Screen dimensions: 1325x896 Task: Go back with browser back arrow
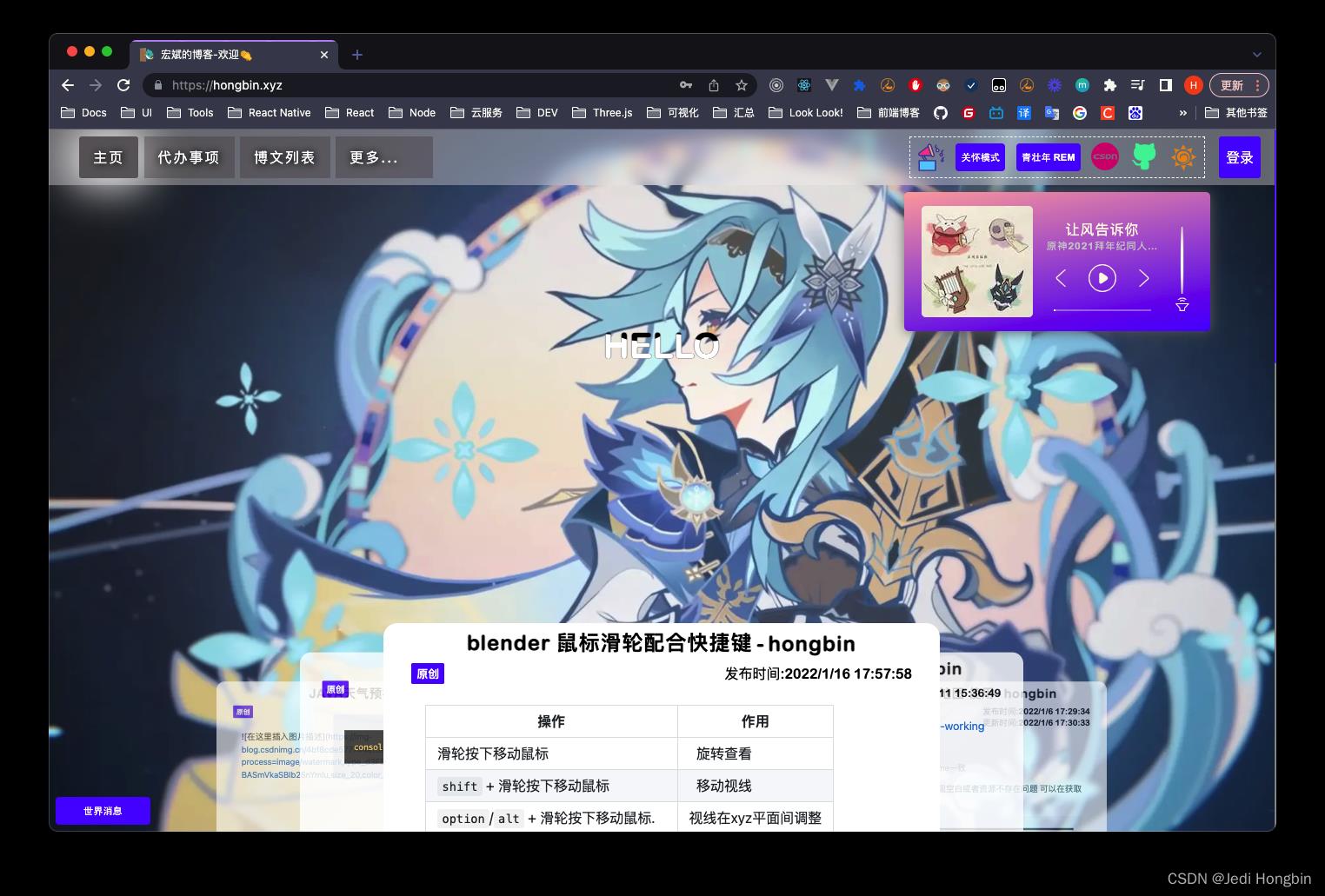coord(68,85)
